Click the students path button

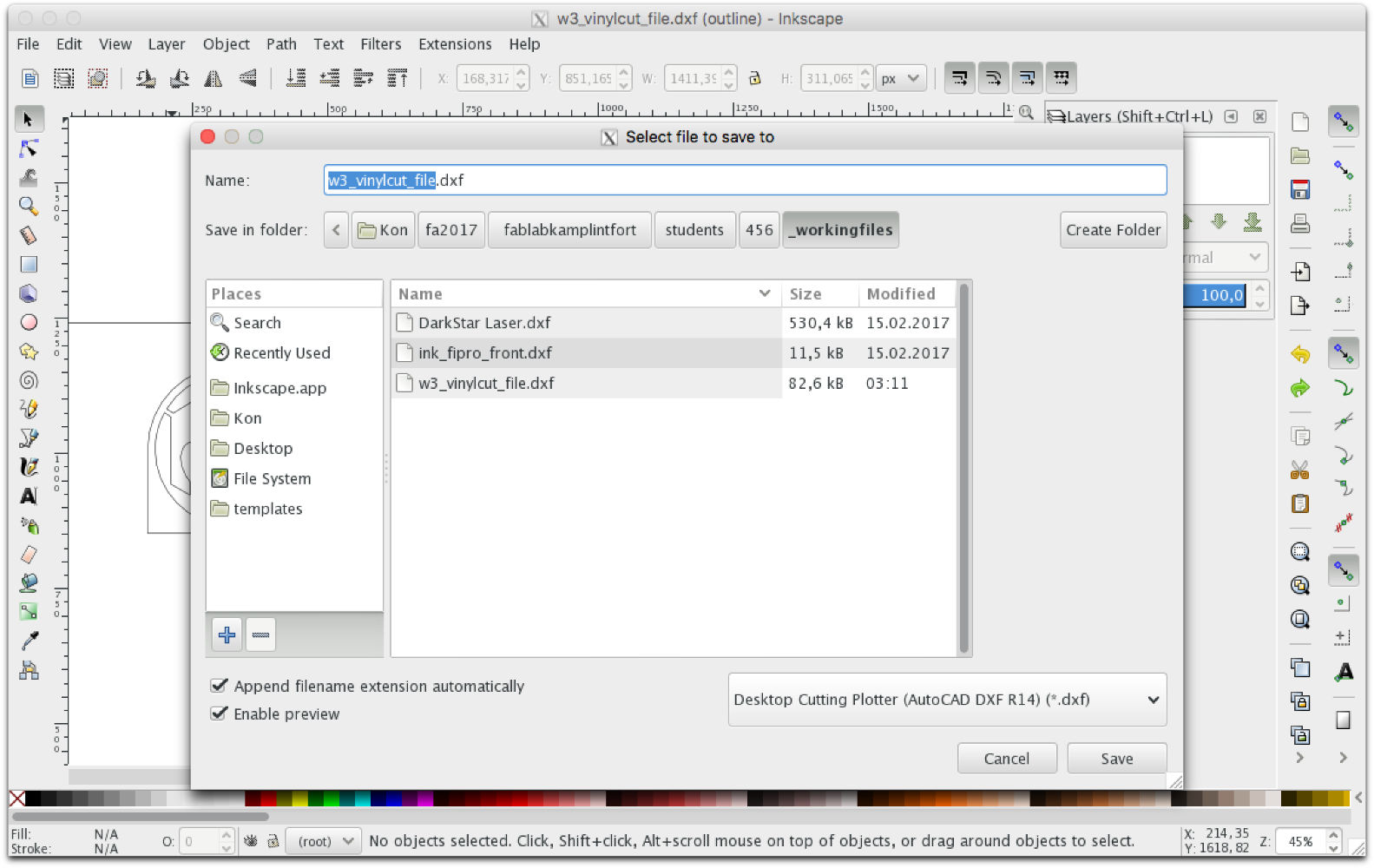click(694, 230)
